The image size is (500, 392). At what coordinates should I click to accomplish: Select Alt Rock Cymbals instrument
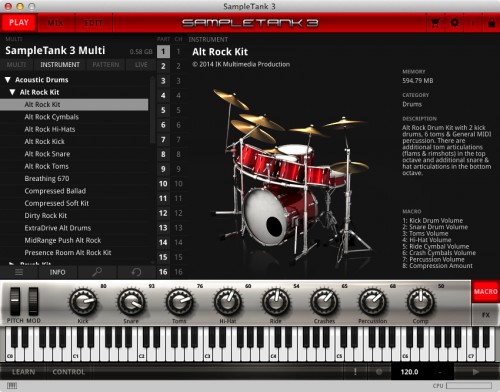74,117
